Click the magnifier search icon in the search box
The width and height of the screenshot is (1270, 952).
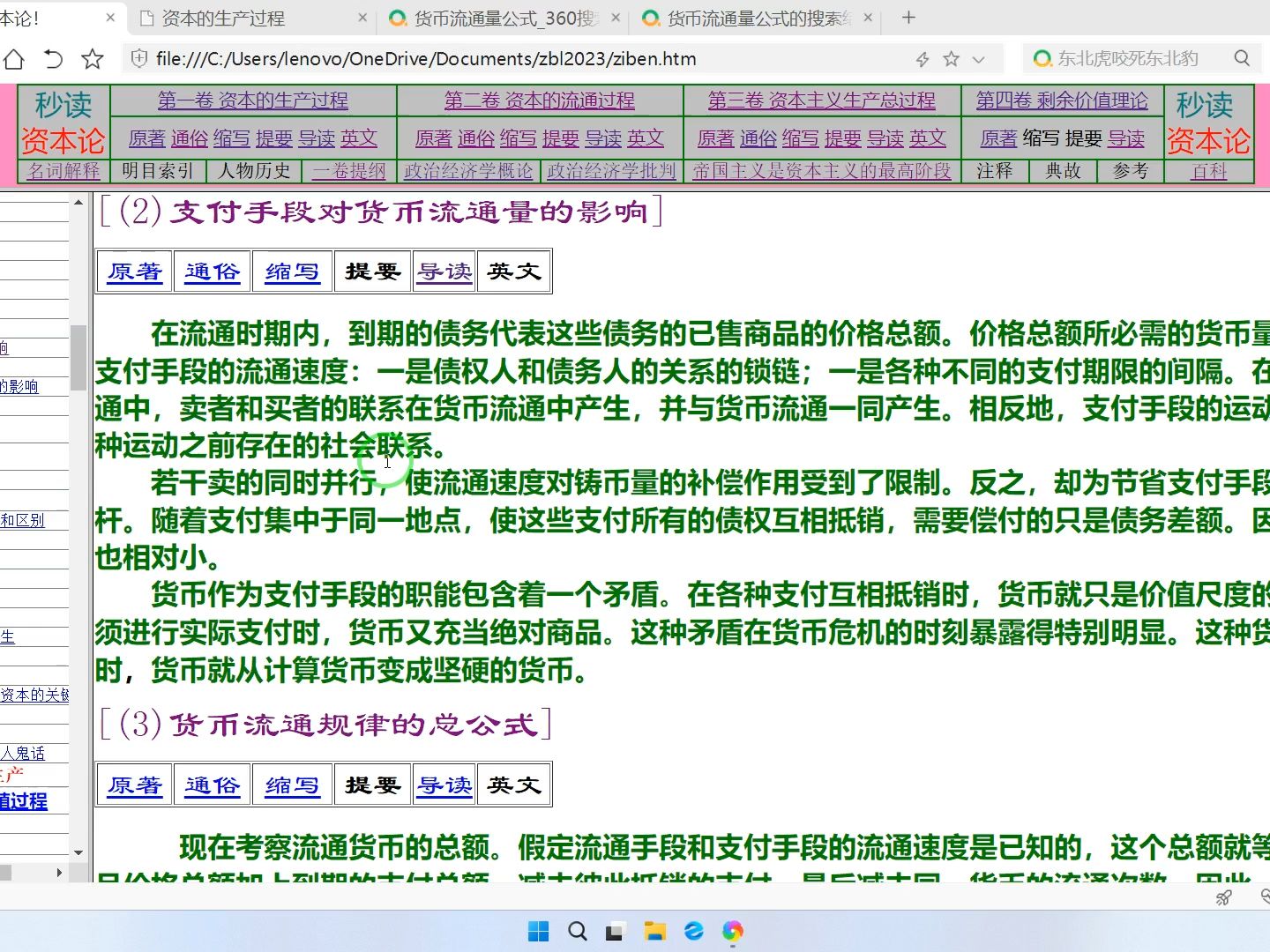pyautogui.click(x=1242, y=58)
